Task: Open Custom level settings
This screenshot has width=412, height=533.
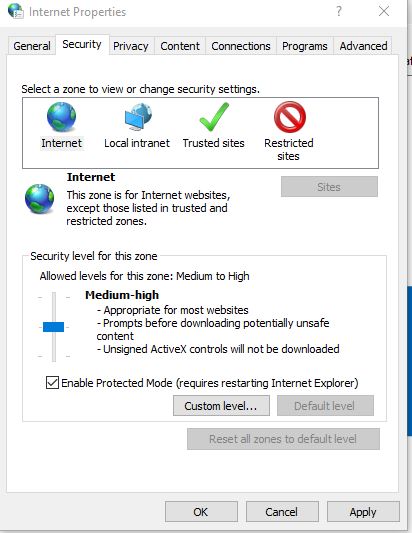Action: tap(221, 406)
